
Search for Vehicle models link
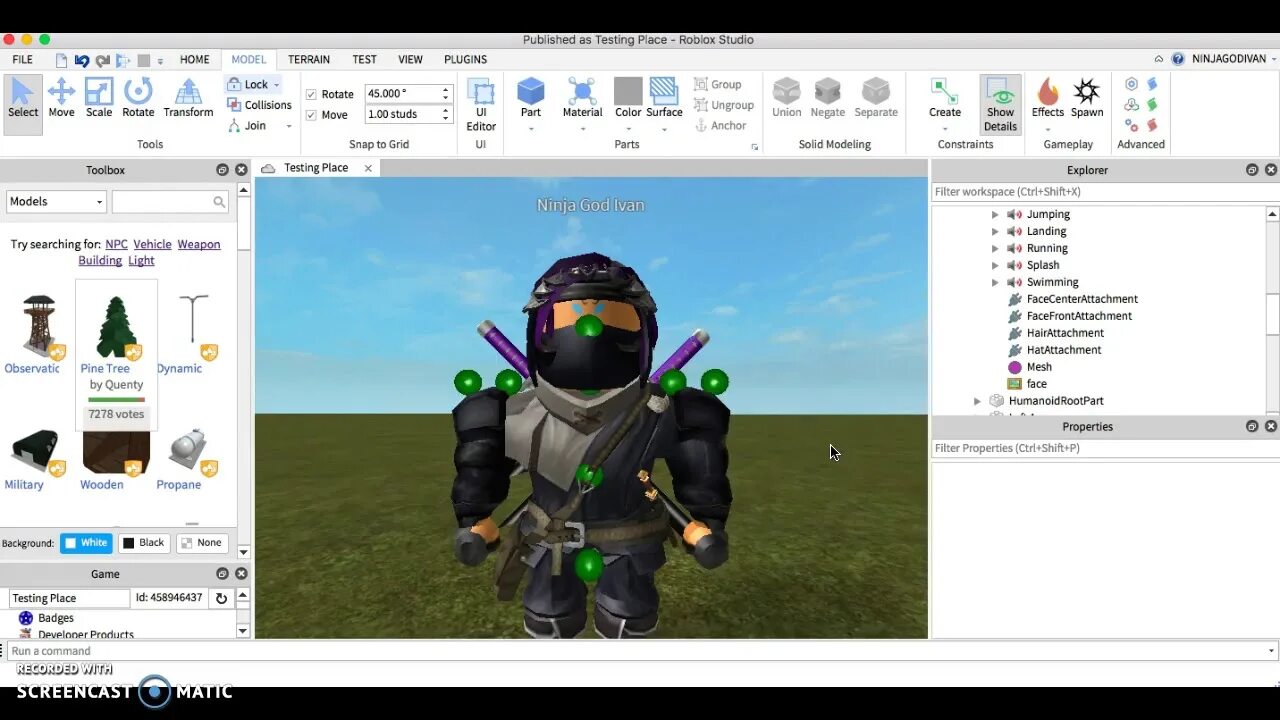point(152,244)
